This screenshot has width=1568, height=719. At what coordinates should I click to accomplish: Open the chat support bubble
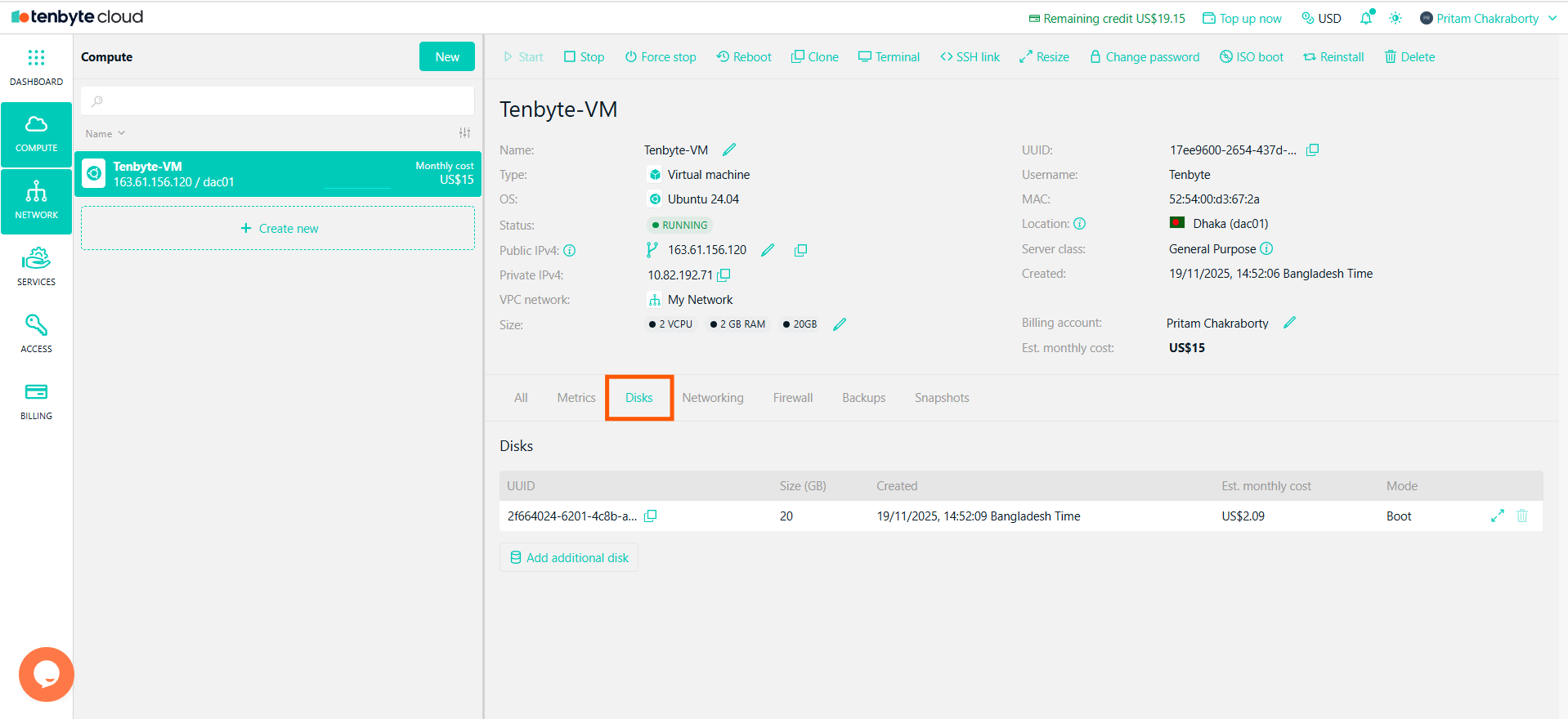coord(47,674)
